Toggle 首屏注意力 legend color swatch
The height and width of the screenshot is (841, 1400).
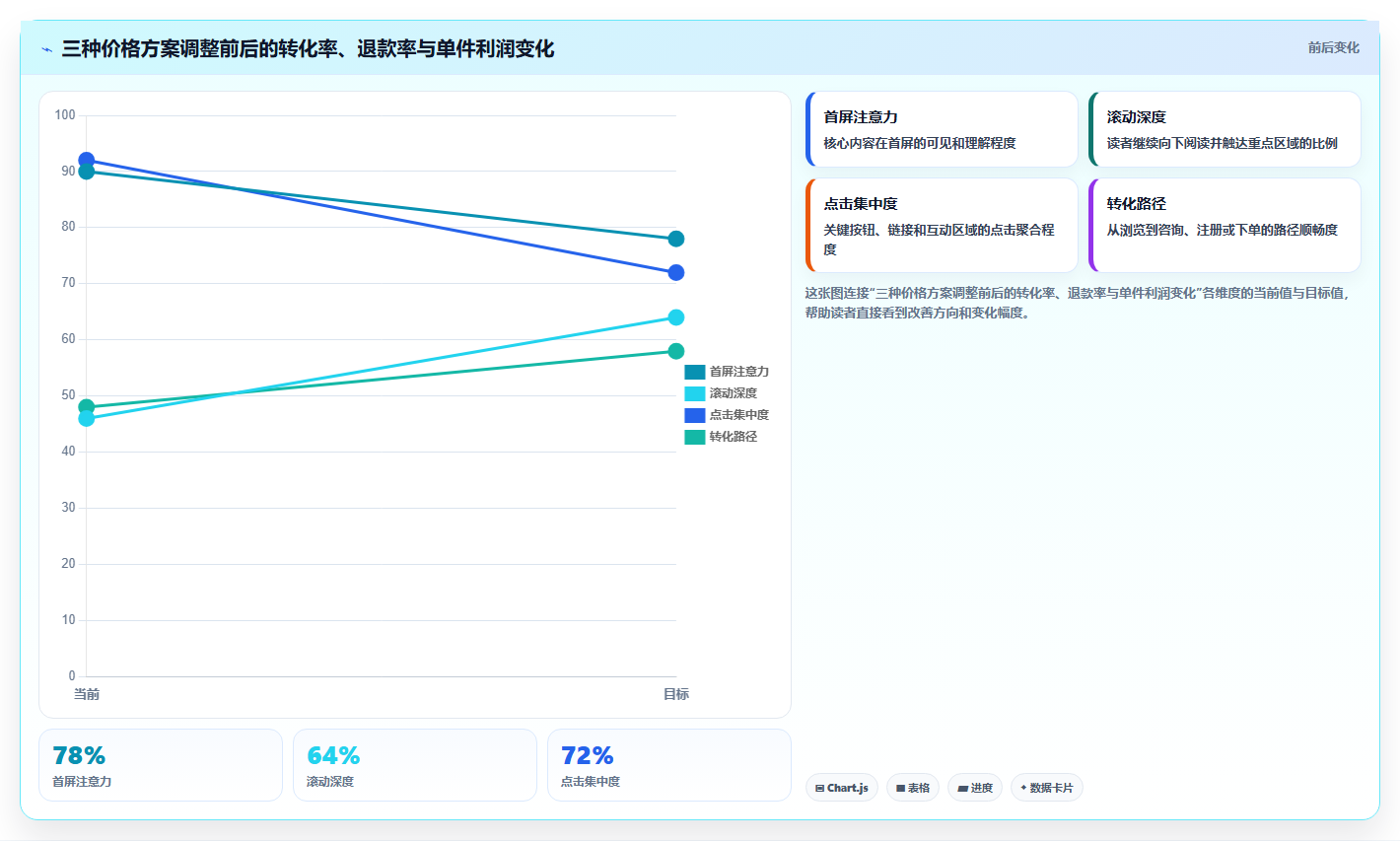pos(695,372)
